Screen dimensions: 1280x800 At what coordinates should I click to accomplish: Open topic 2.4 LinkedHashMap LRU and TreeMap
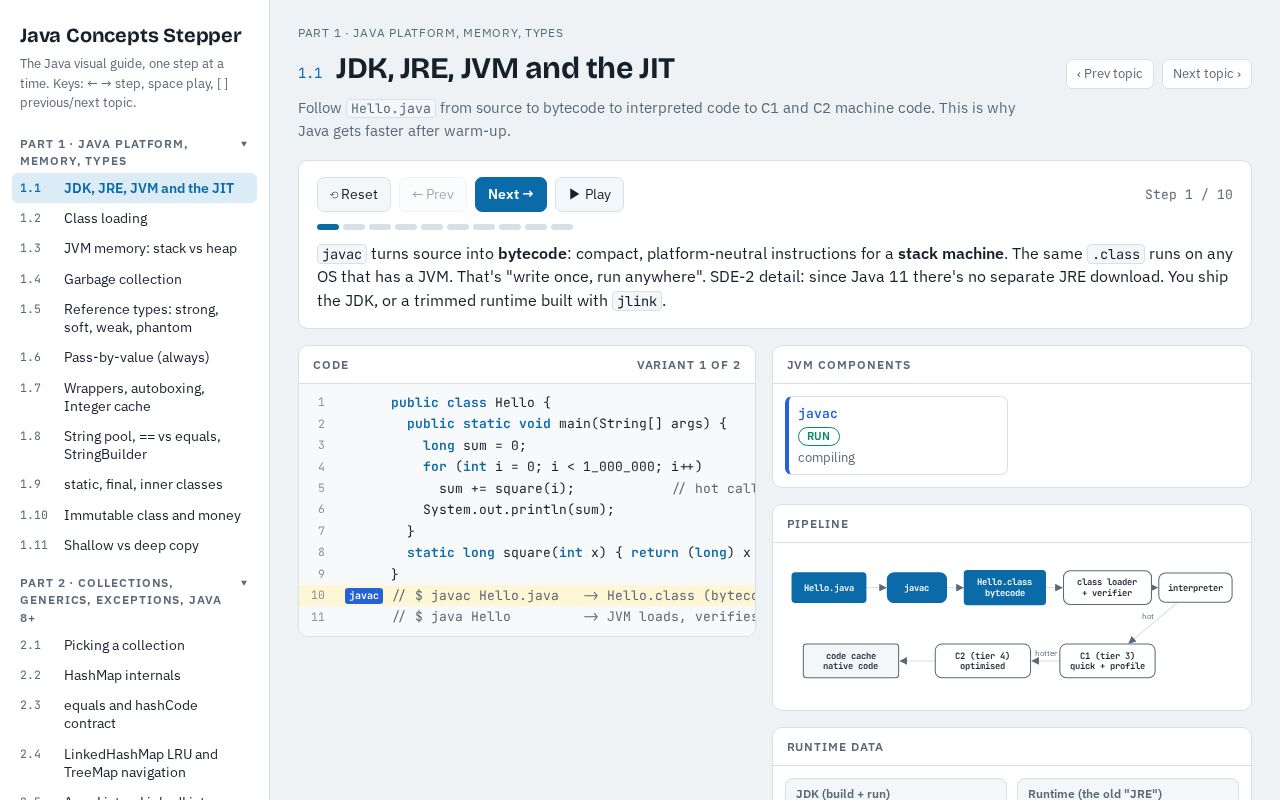(x=134, y=763)
